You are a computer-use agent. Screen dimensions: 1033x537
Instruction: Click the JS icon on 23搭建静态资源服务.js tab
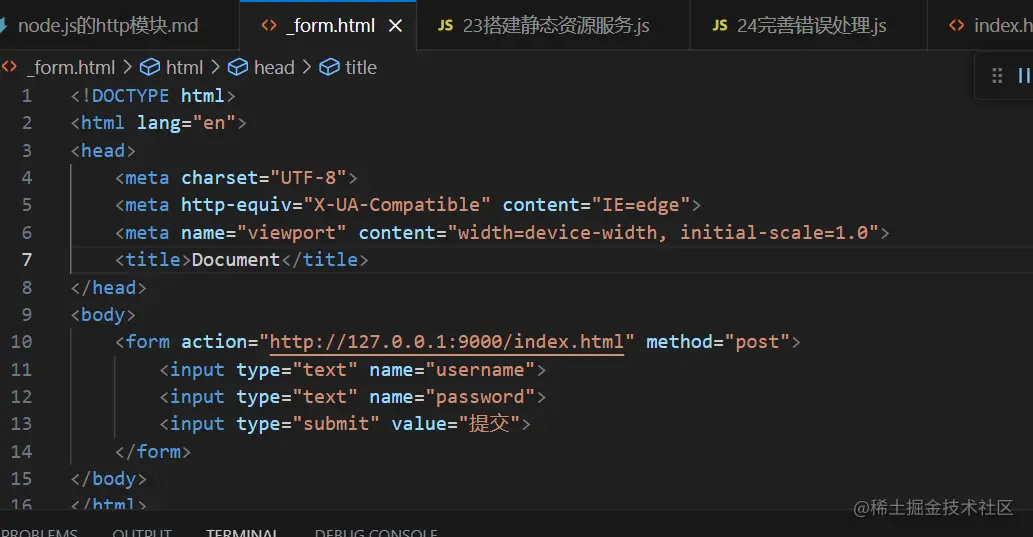[445, 26]
